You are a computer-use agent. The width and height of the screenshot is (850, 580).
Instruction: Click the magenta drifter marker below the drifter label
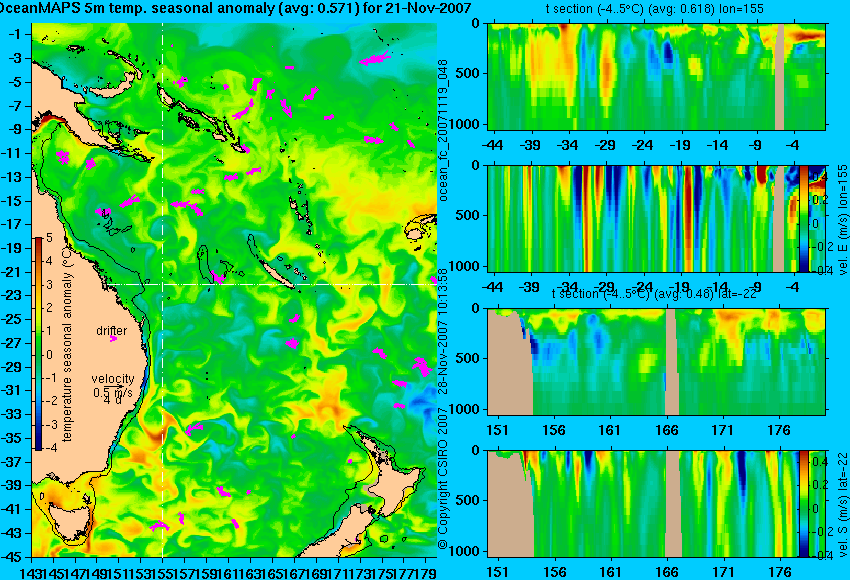pyautogui.click(x=113, y=339)
